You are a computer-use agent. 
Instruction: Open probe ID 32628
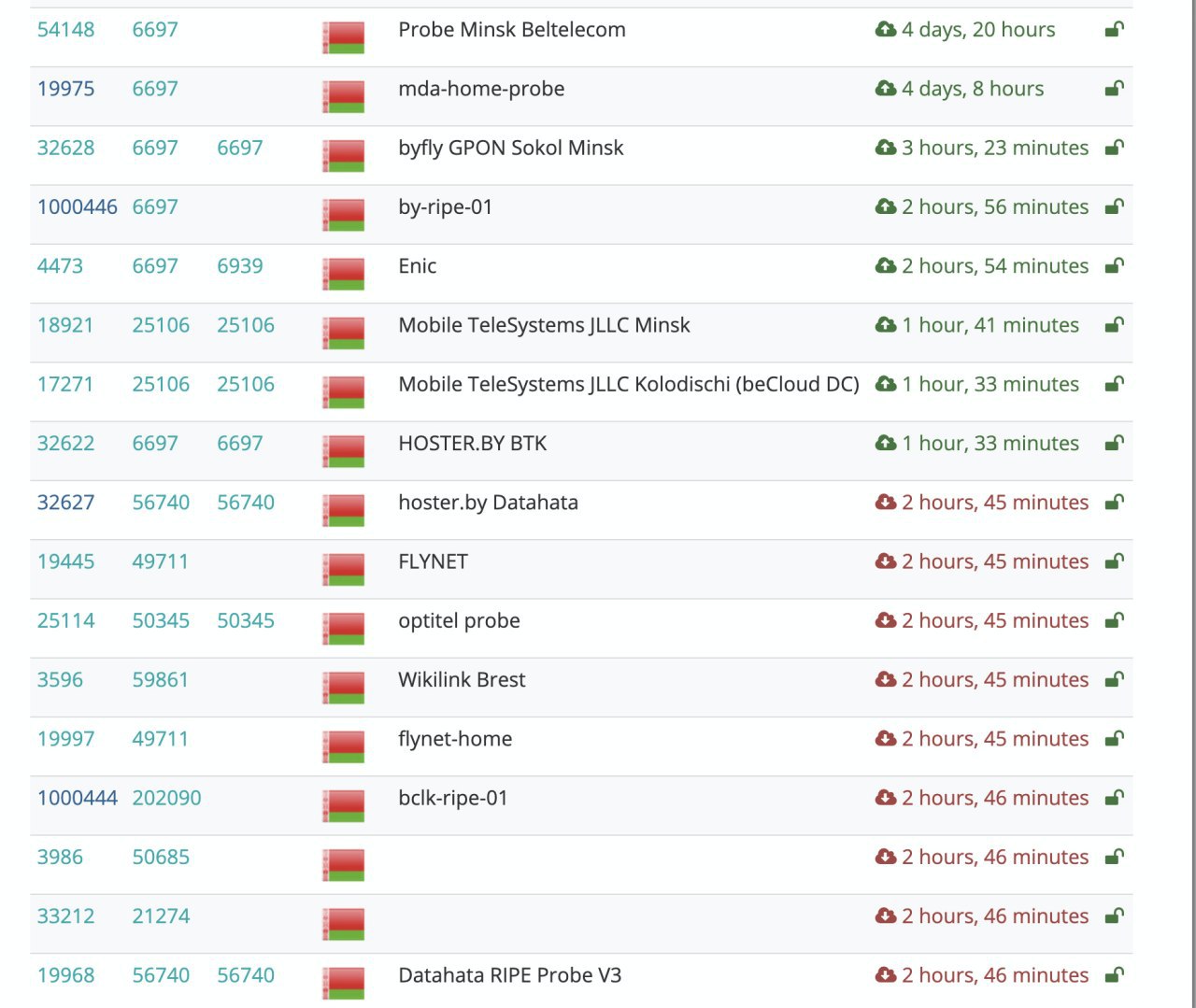pyautogui.click(x=65, y=148)
